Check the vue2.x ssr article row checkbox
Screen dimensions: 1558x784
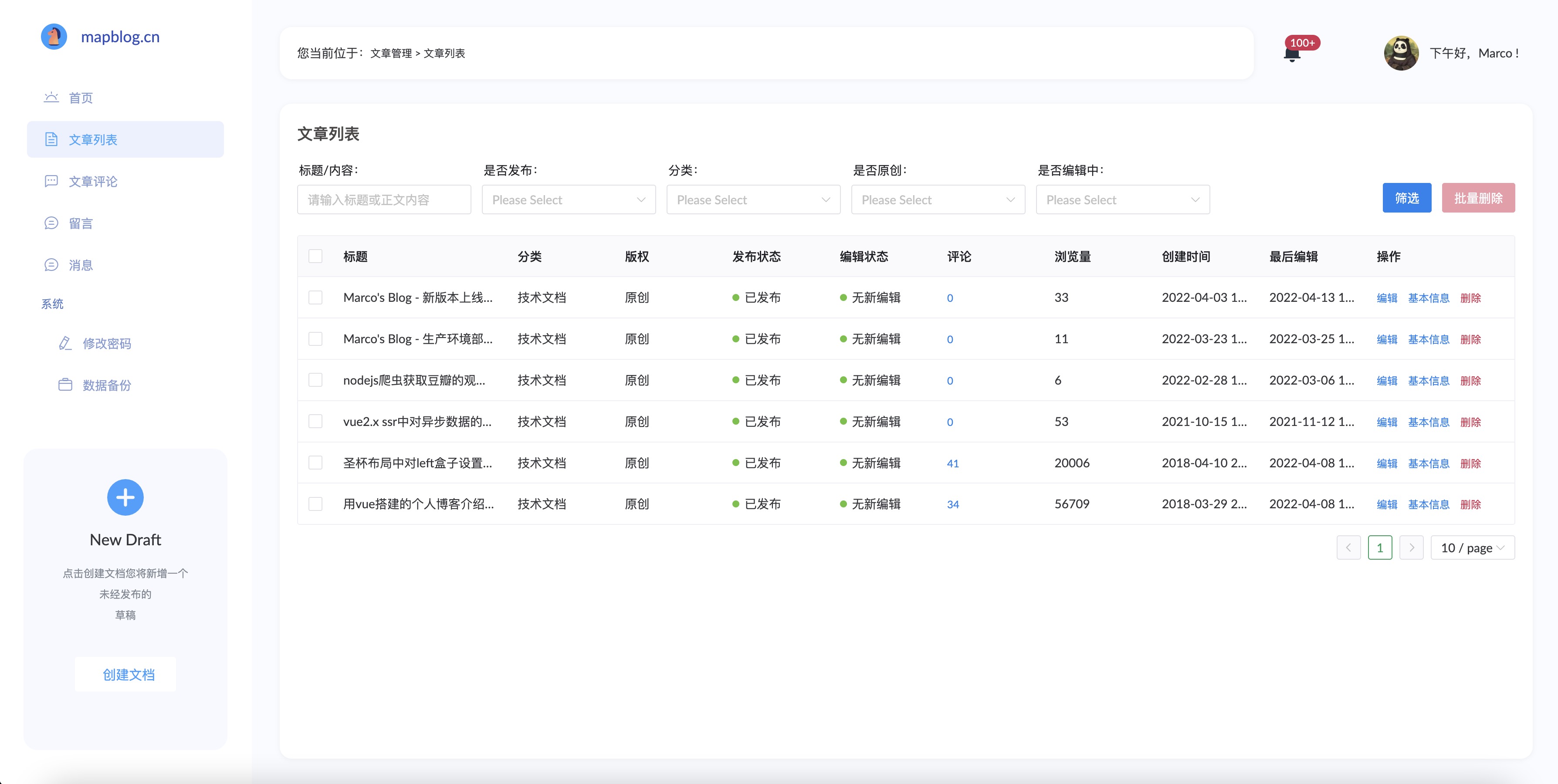click(315, 421)
